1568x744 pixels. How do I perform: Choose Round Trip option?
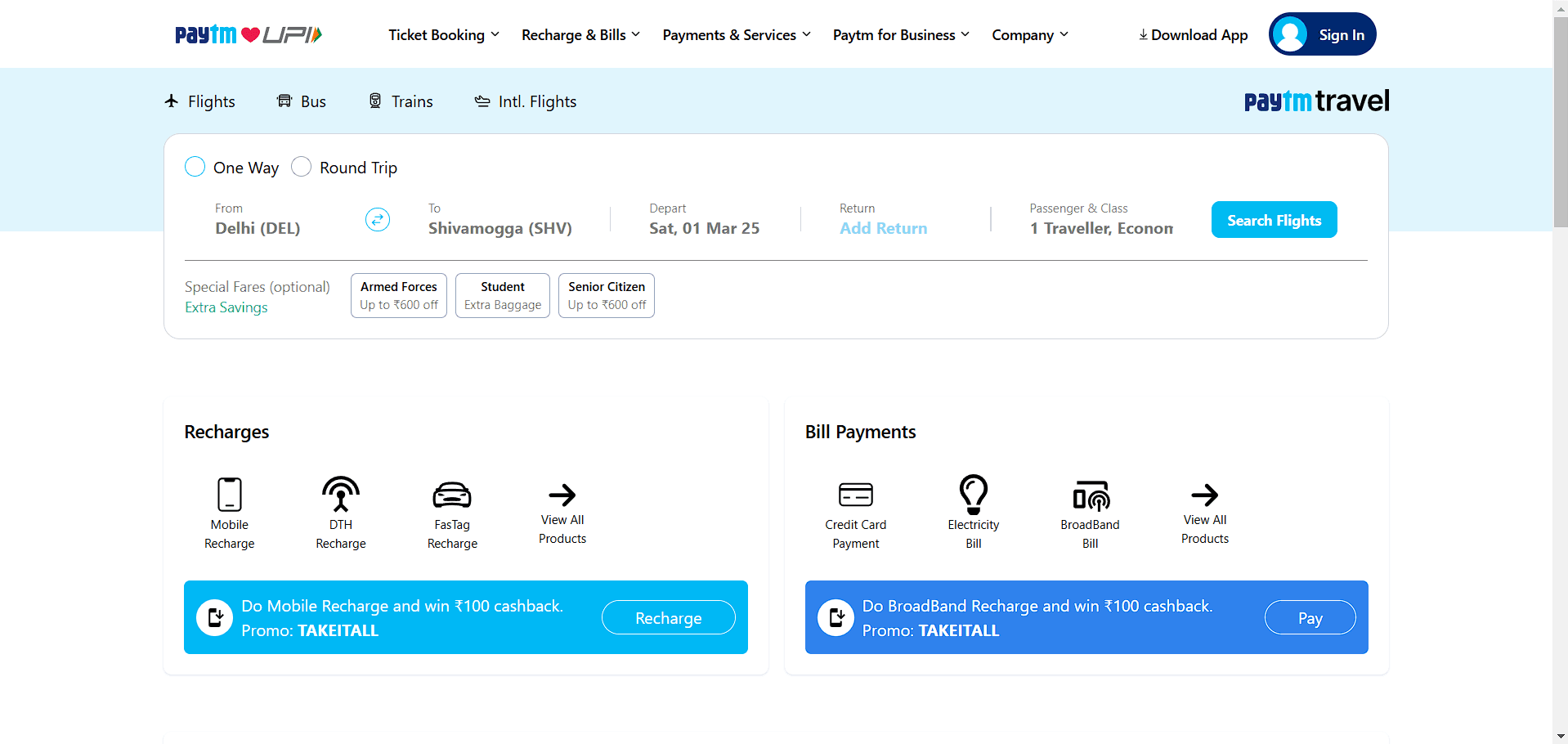pyautogui.click(x=301, y=166)
